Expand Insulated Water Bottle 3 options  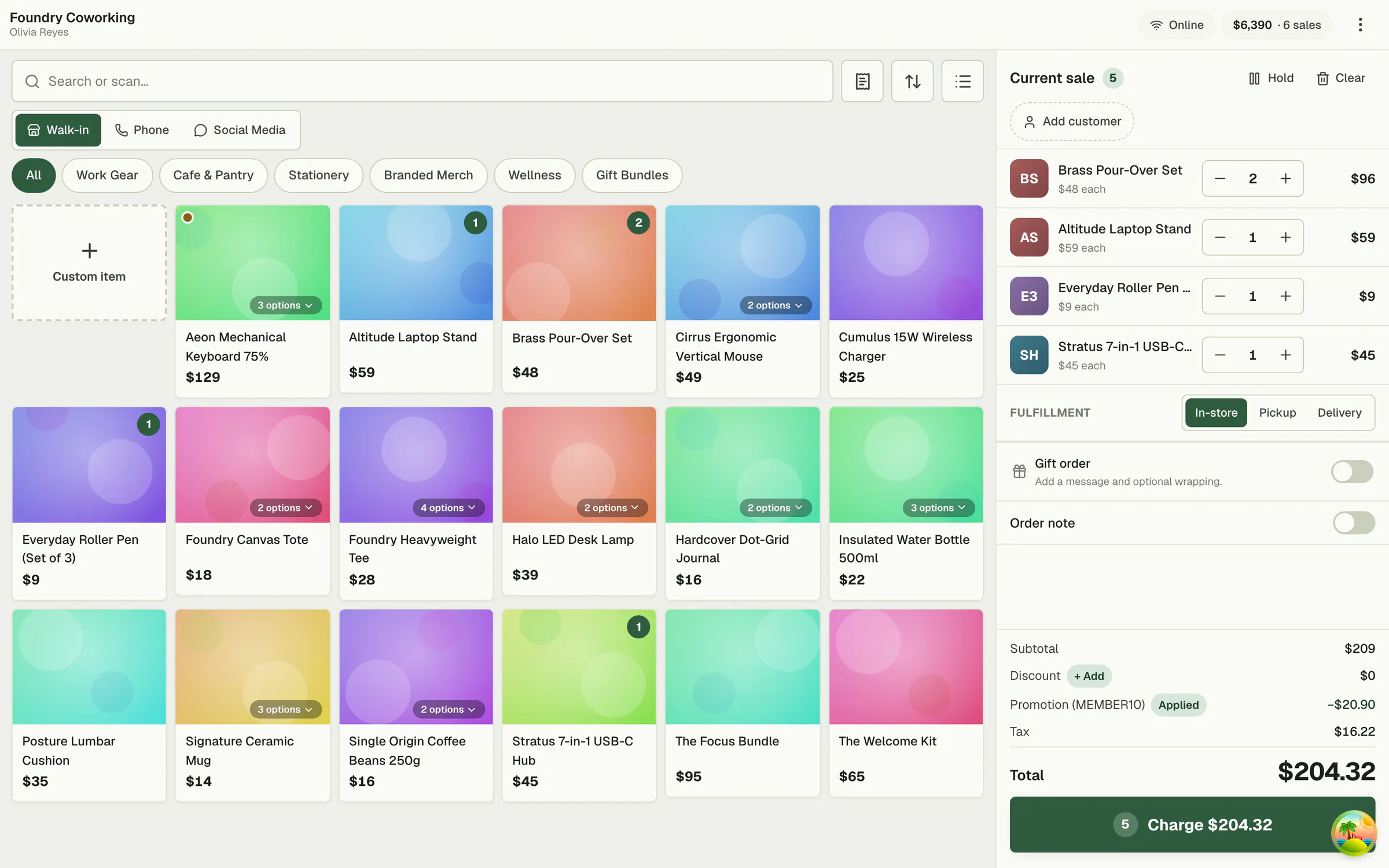tap(938, 507)
